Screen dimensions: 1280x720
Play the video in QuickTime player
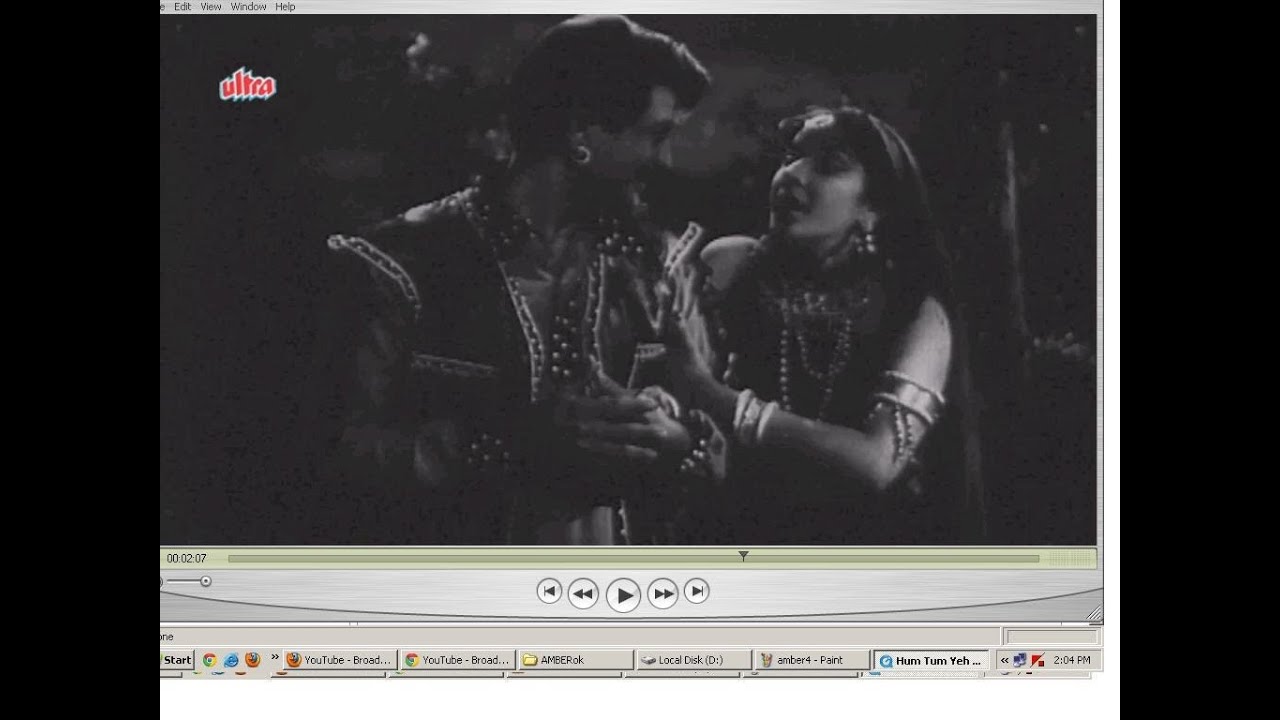pos(623,595)
